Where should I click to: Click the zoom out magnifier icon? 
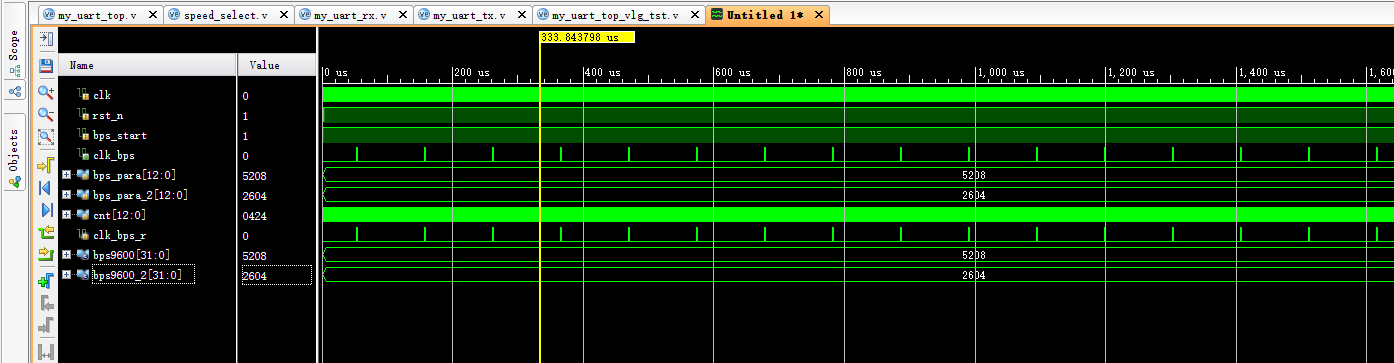coord(45,114)
